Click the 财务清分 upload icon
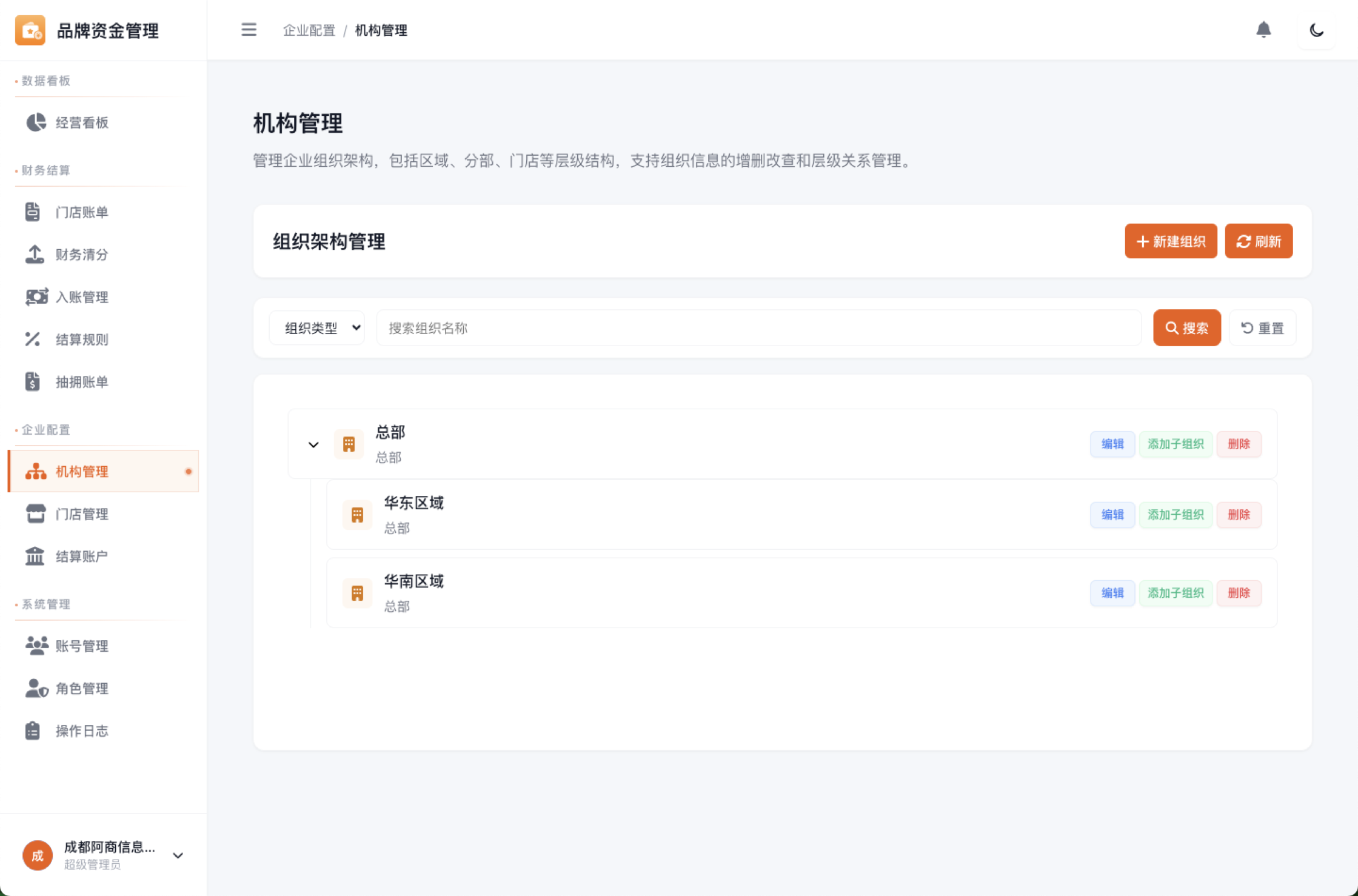Screen dimensions: 1358x896 [35, 255]
